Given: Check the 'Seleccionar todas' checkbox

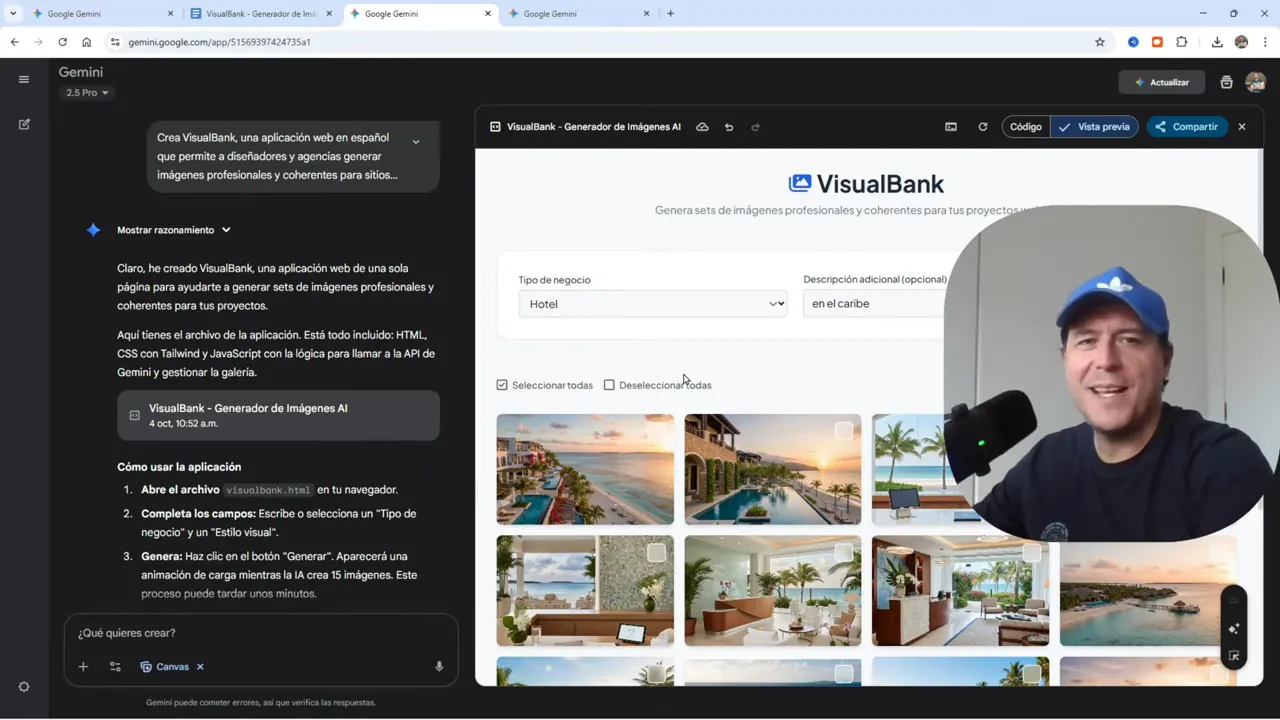Looking at the screenshot, I should click(x=502, y=385).
